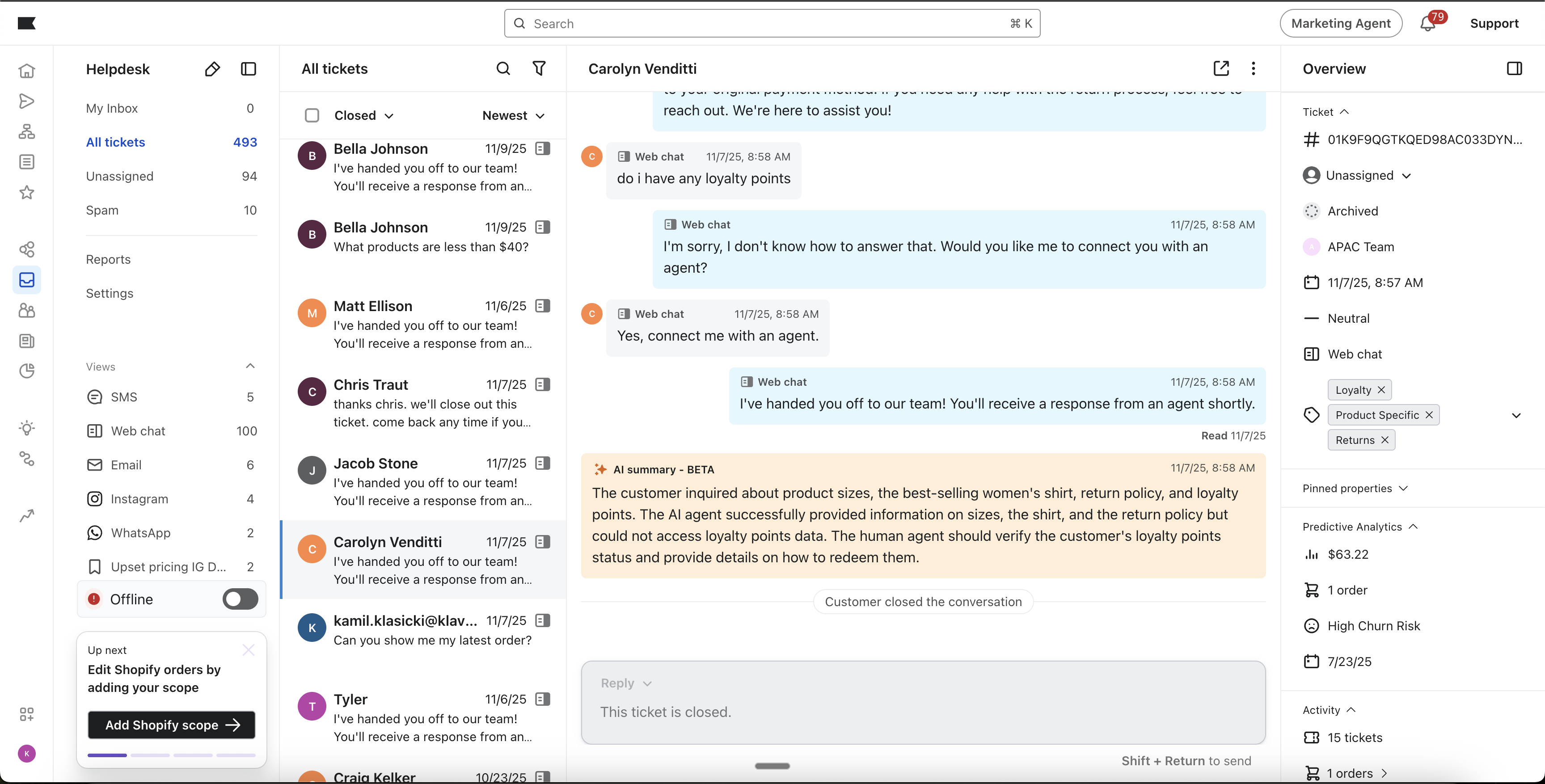Open the three-dot ticket options menu
Viewport: 1545px width, 784px height.
tap(1253, 68)
